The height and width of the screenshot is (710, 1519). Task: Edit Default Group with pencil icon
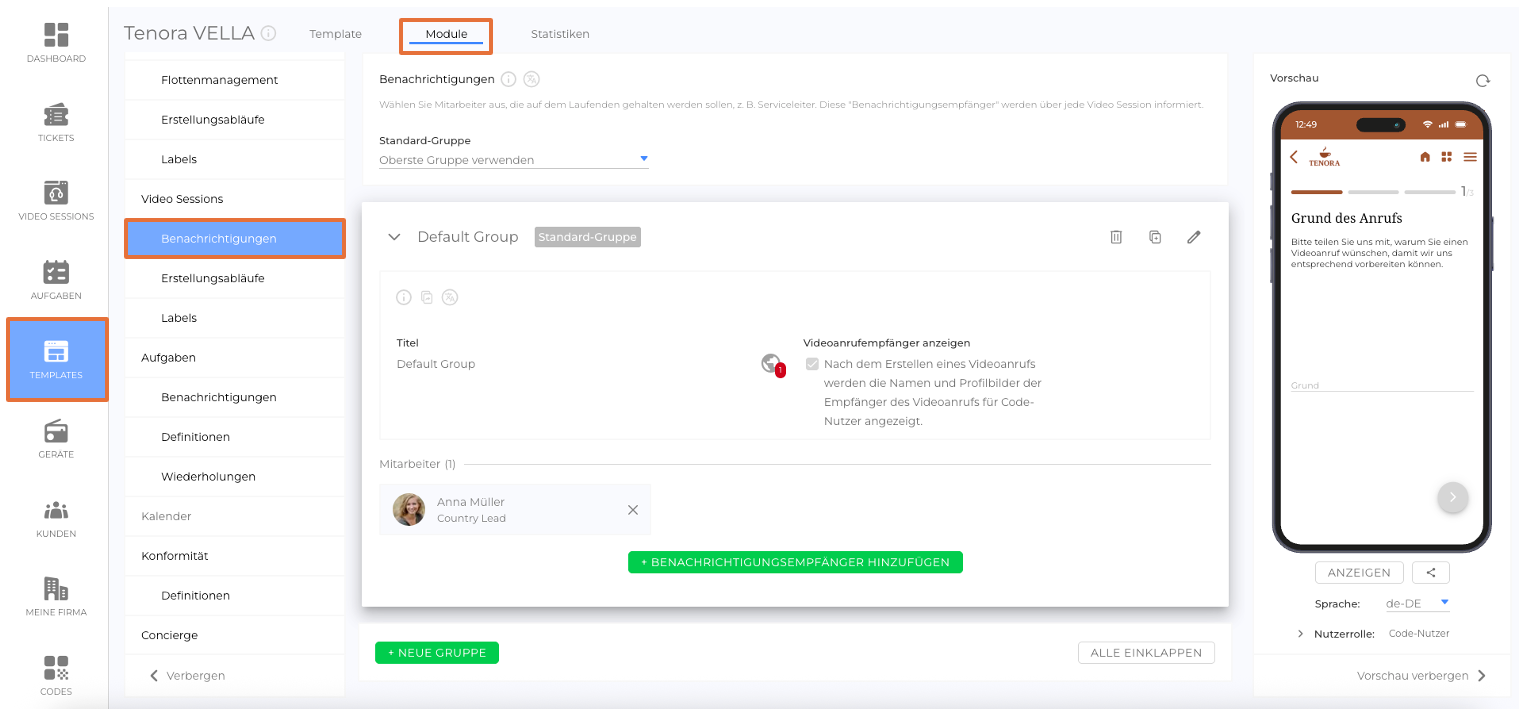1193,237
